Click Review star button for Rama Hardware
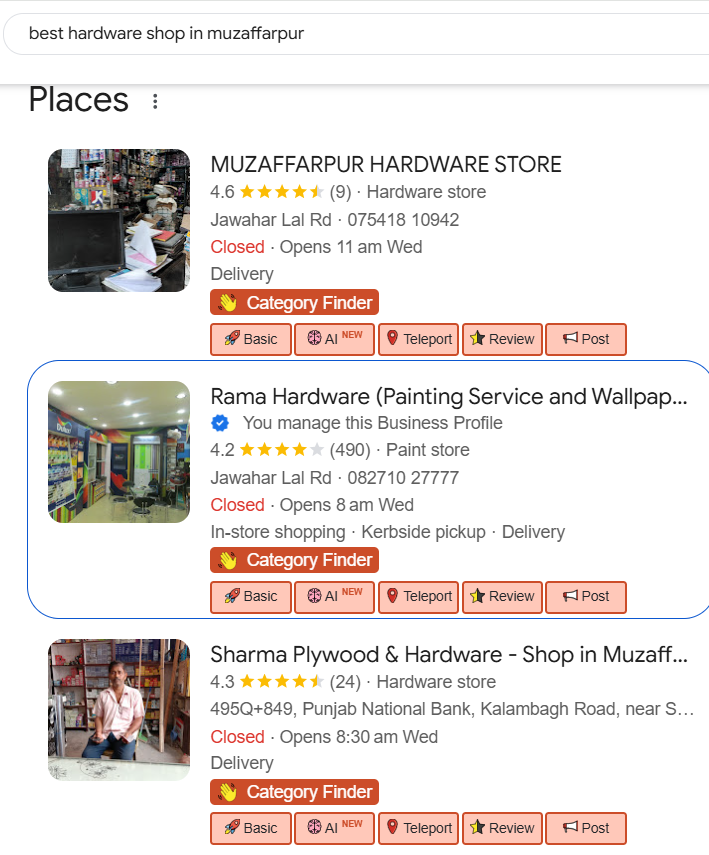This screenshot has height=855, width=709. pyautogui.click(x=502, y=596)
